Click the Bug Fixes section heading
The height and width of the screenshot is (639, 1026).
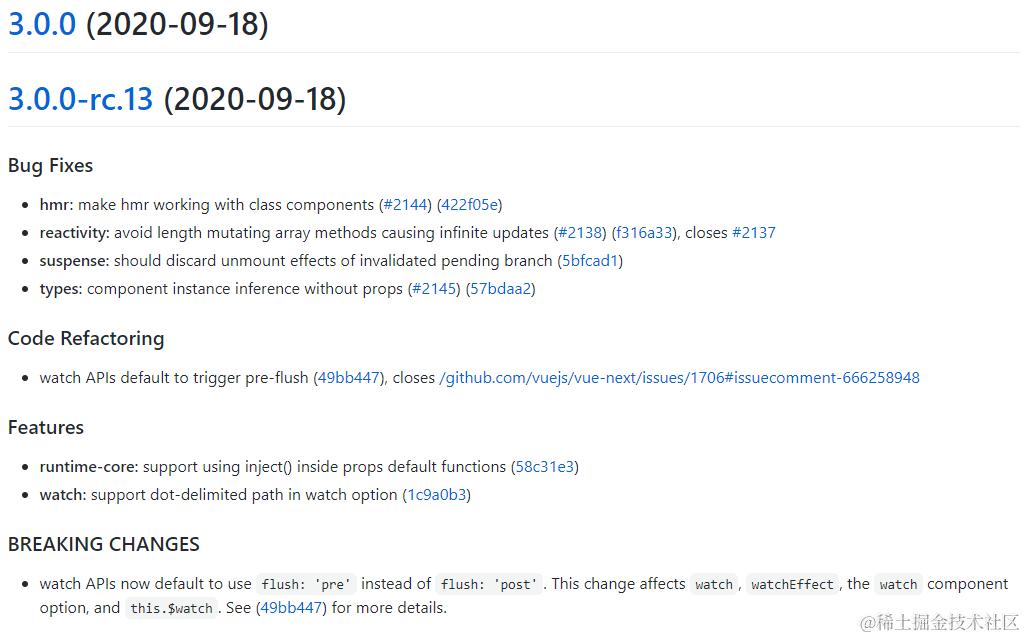click(50, 165)
